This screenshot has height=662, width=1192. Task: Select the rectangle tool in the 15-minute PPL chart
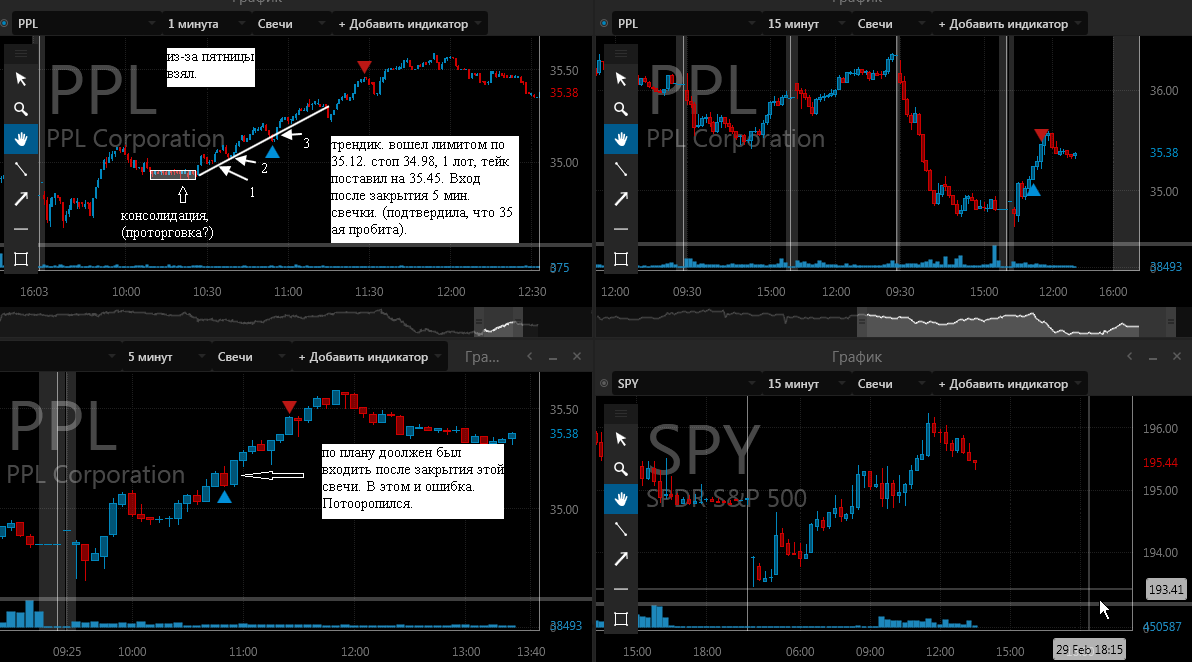(x=620, y=258)
